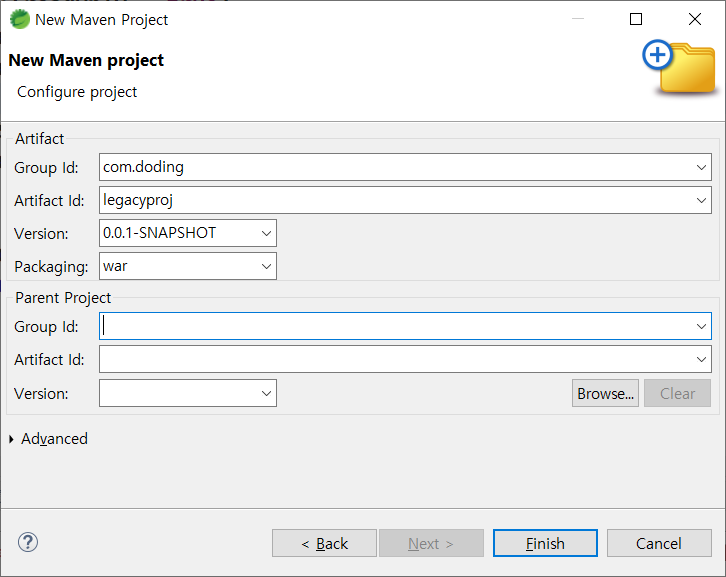Viewport: 726px width, 577px height.
Task: Click the 'Configure project' subtitle text
Action: point(77,92)
